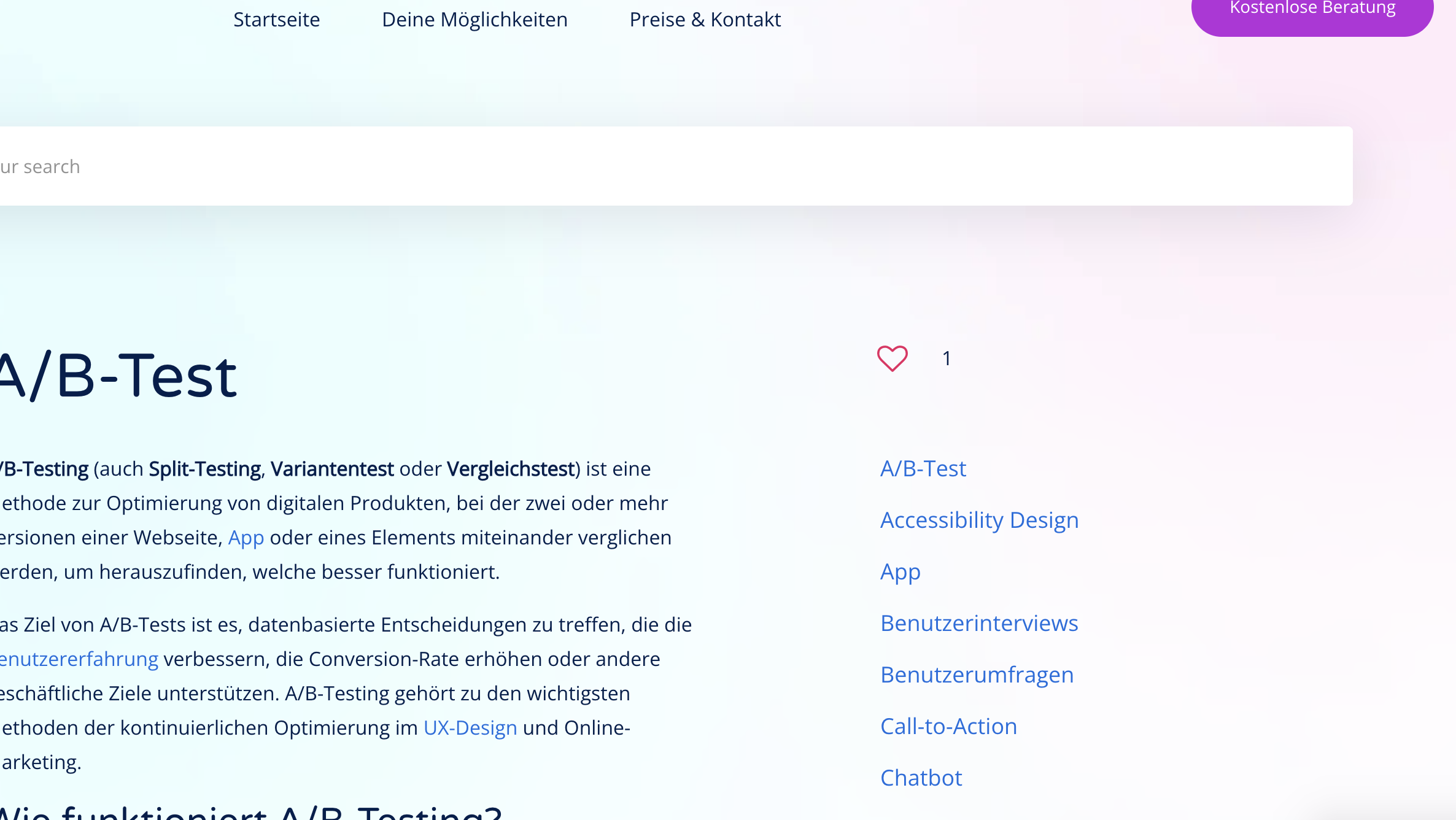Select the Chatbot glossary entry
Image resolution: width=1456 pixels, height=820 pixels.
(921, 778)
